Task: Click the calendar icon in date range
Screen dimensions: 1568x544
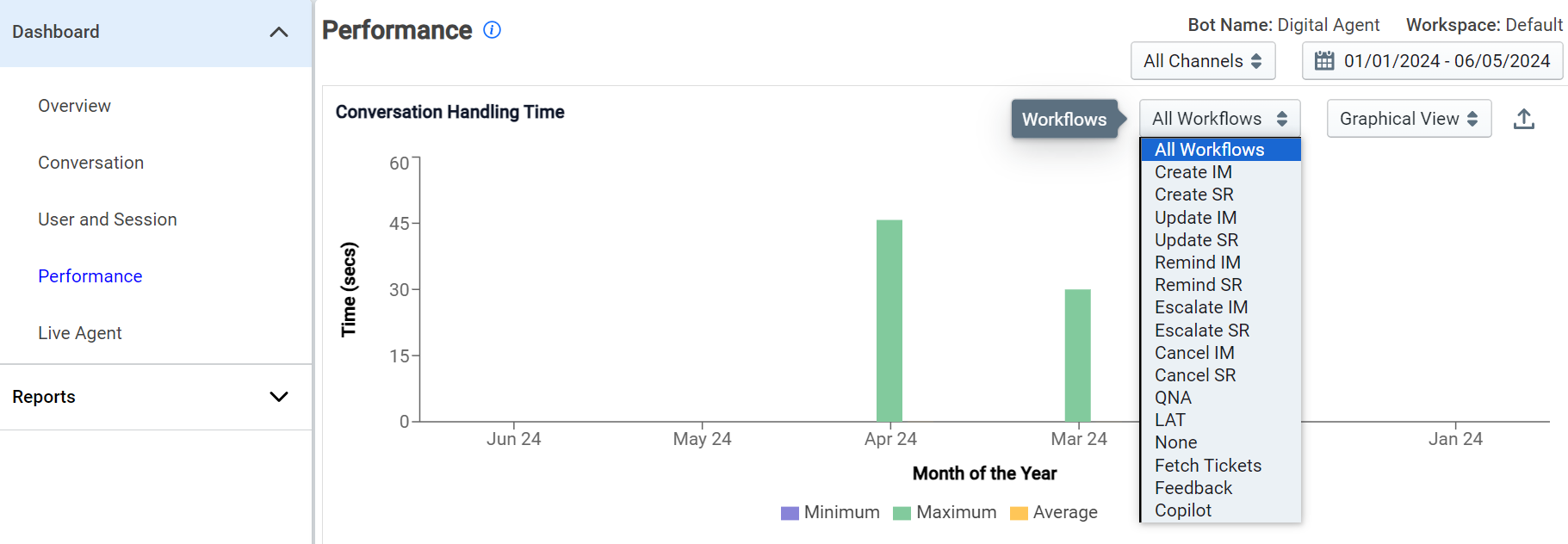Action: tap(1324, 61)
